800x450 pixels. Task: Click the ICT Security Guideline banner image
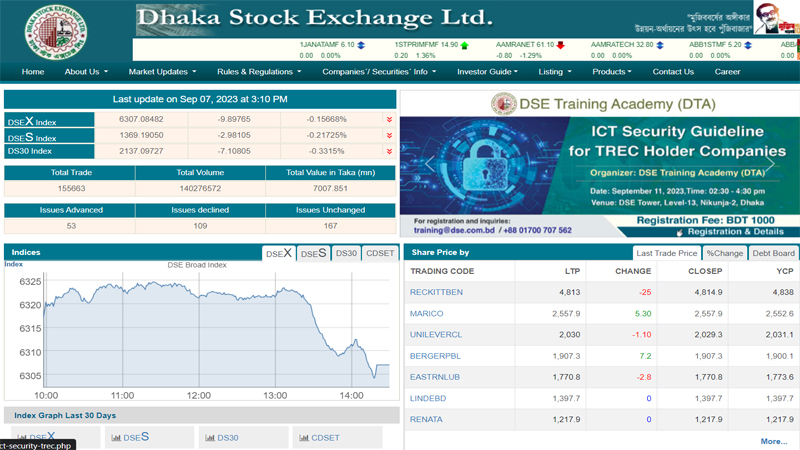coord(599,165)
